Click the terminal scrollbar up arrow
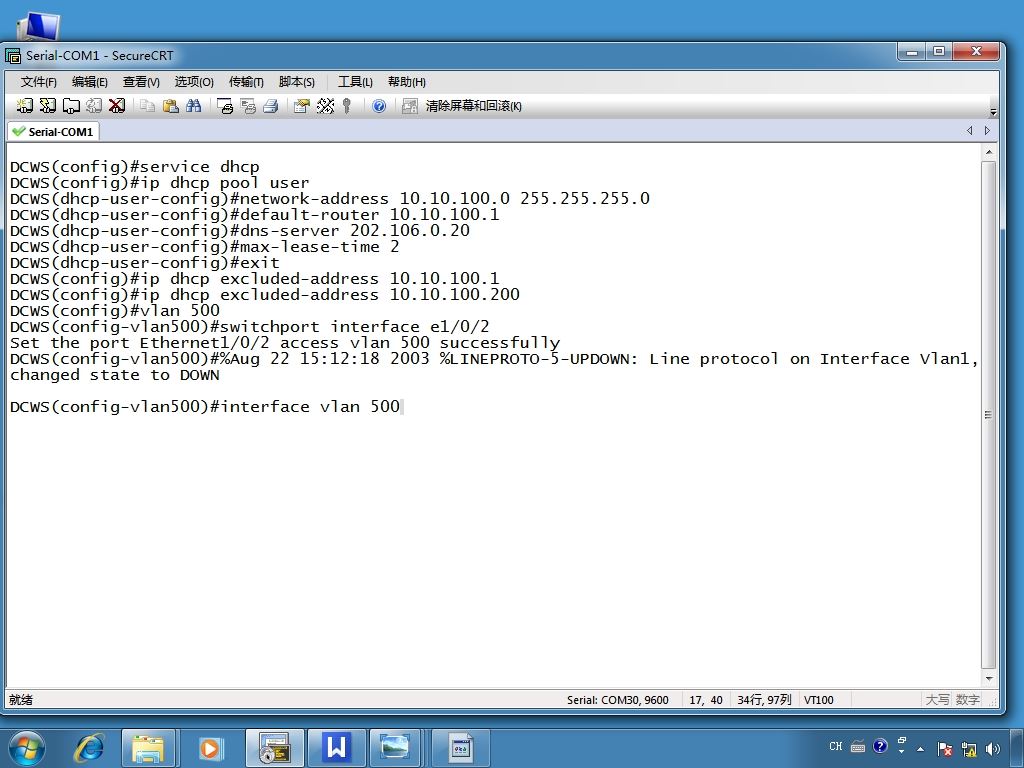This screenshot has height=768, width=1024. tap(989, 152)
